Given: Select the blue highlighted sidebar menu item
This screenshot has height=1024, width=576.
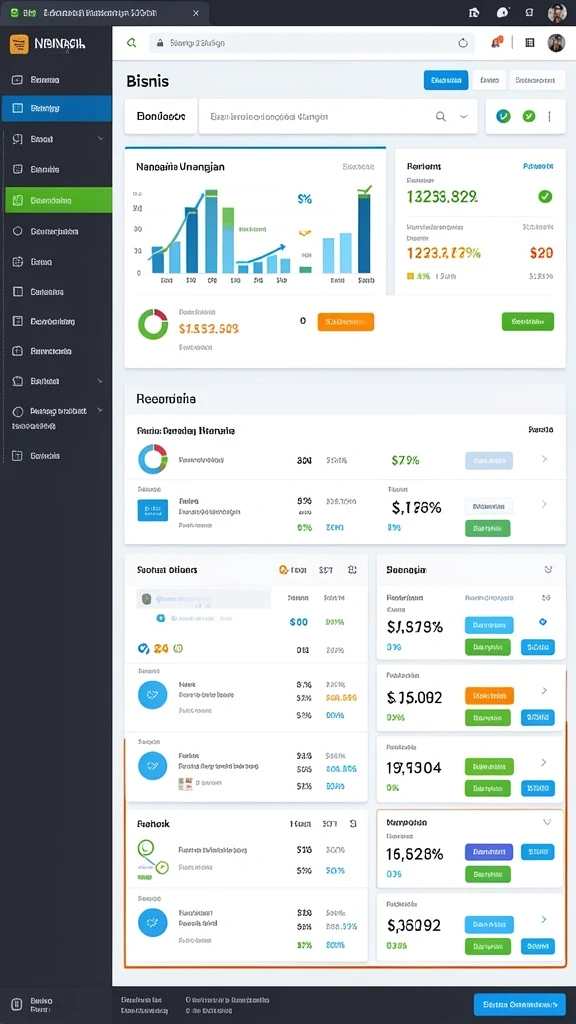Looking at the screenshot, I should (x=56, y=108).
